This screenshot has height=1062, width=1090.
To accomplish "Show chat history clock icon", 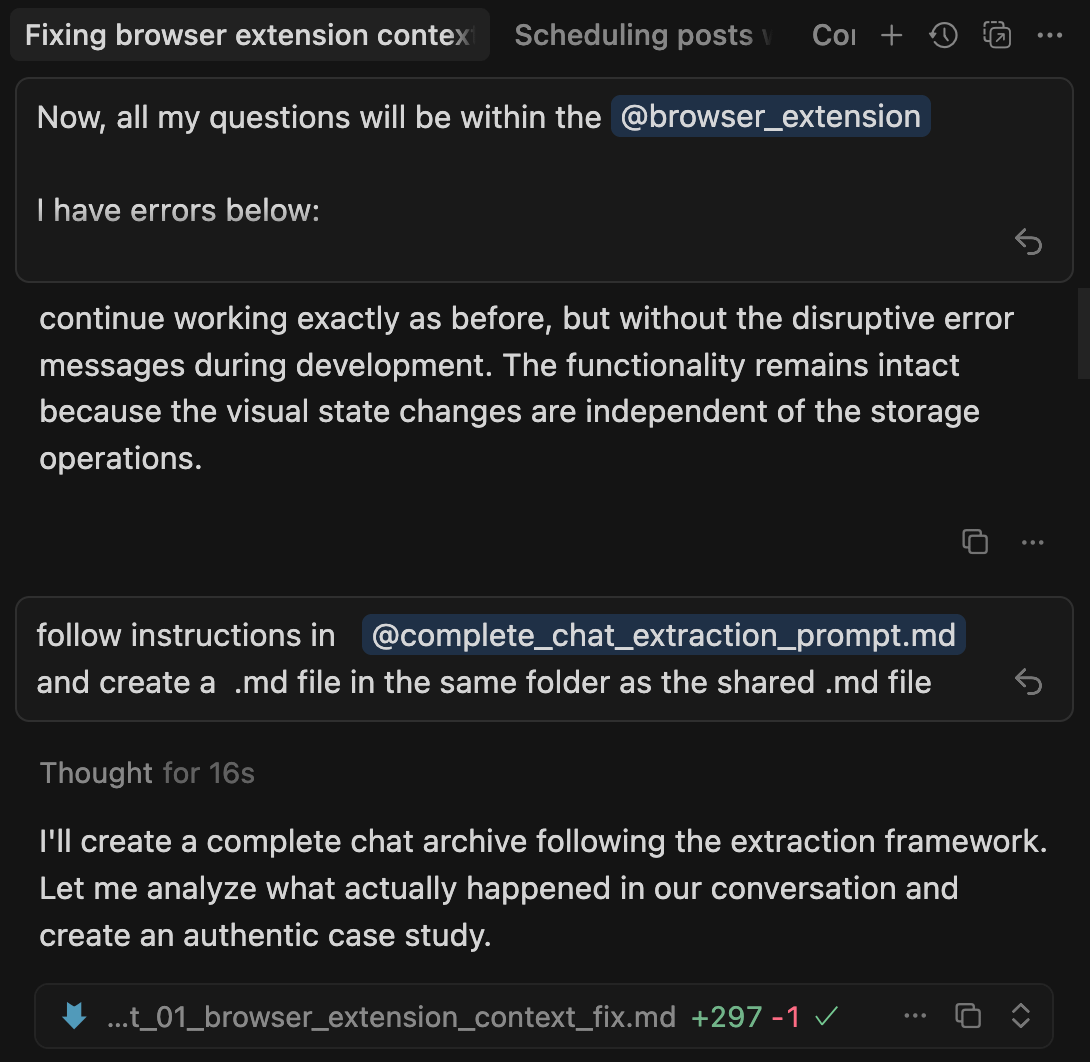I will click(x=943, y=35).
